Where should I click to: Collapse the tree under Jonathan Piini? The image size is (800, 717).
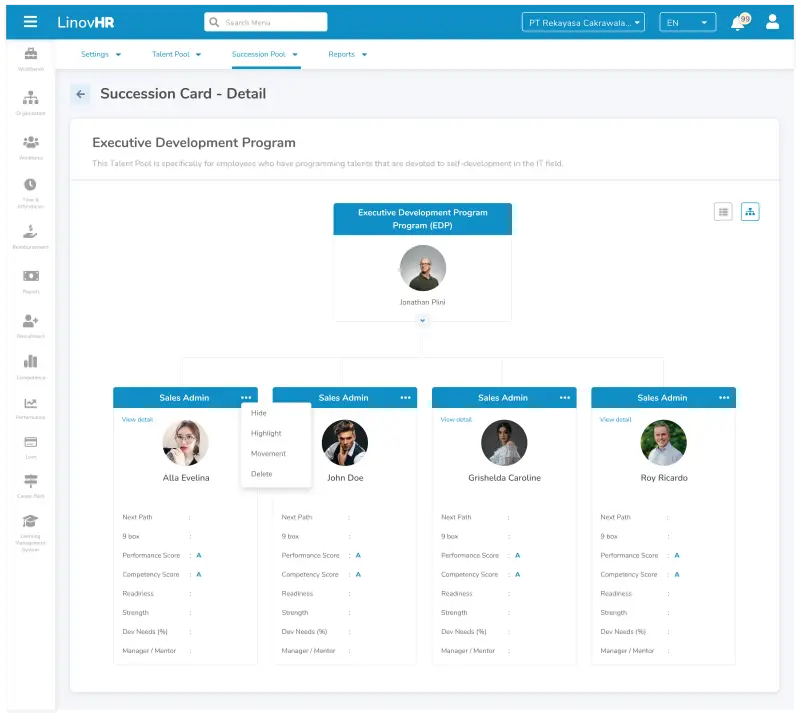coord(423,321)
